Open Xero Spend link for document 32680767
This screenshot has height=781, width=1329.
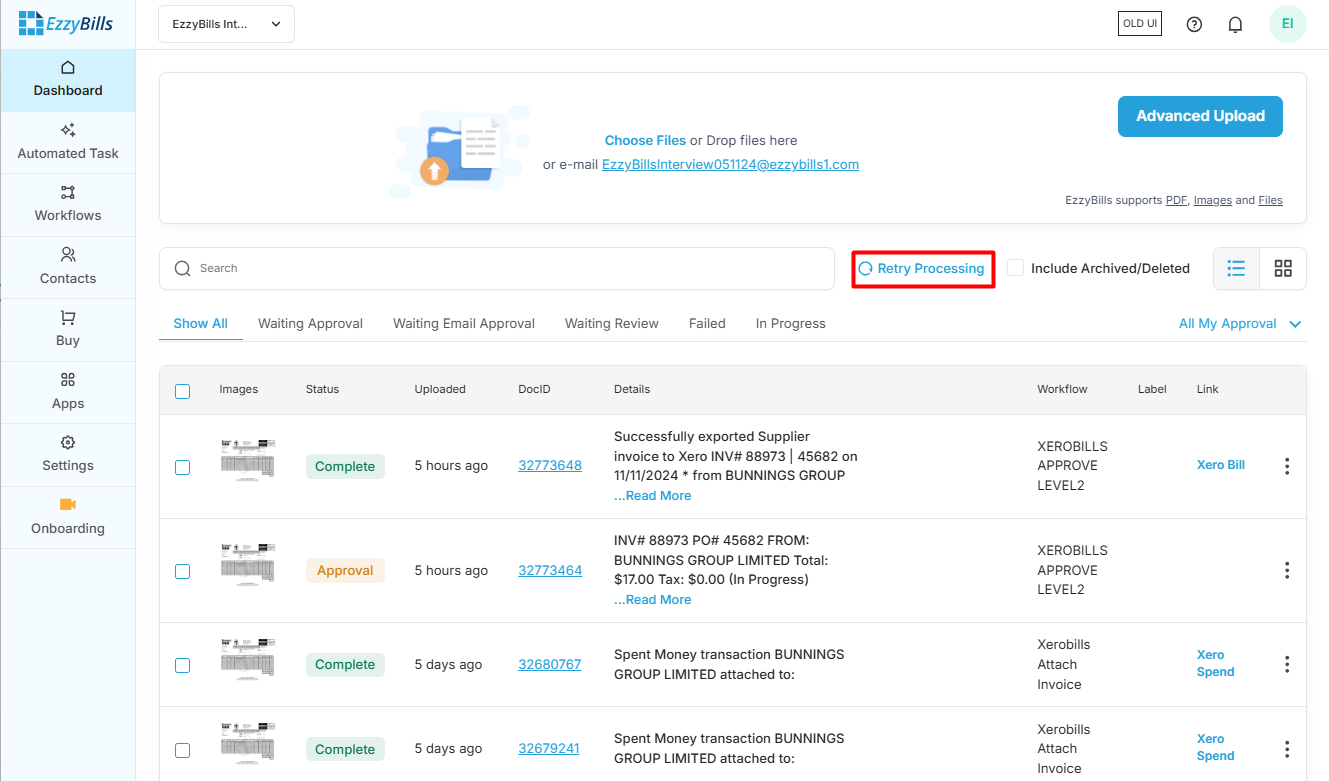pos(1216,664)
